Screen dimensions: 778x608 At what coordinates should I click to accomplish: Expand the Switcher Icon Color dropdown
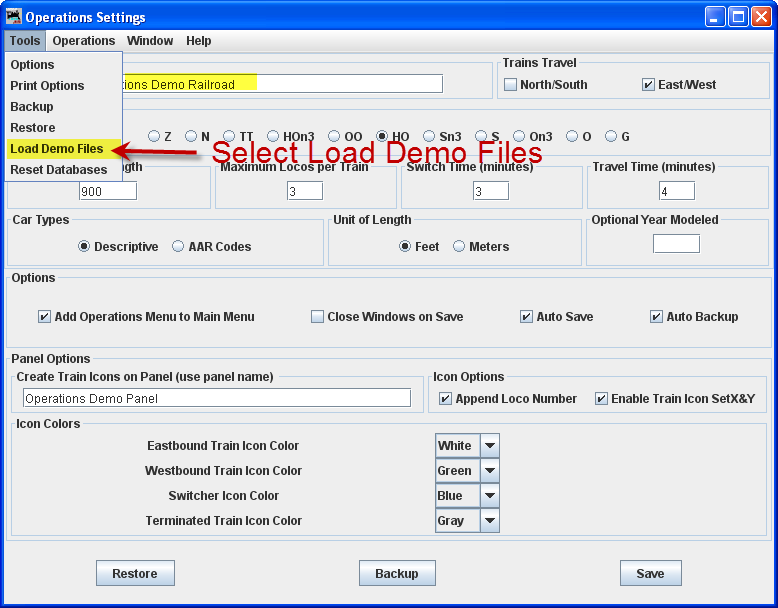click(x=490, y=496)
